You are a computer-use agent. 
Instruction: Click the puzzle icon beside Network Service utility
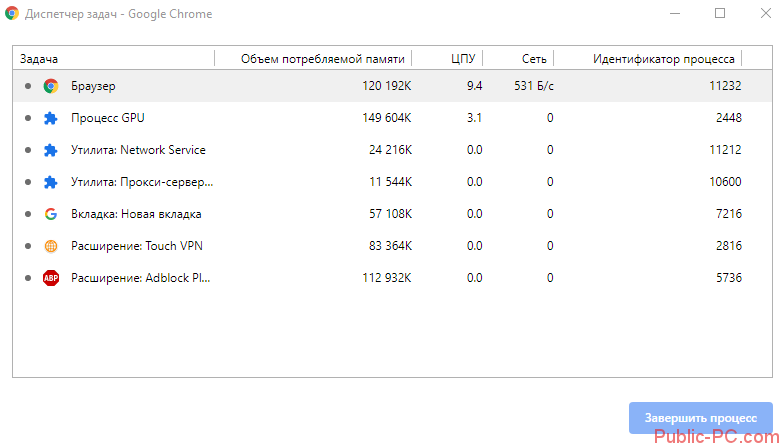tap(50, 150)
